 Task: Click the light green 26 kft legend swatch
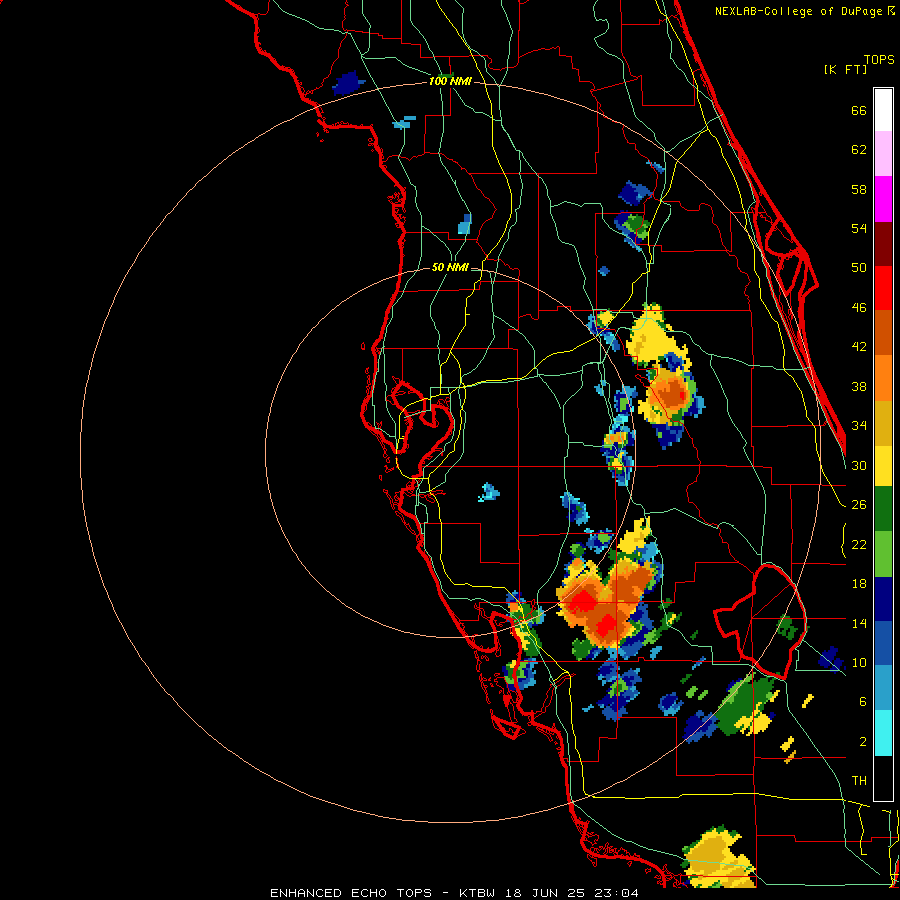(883, 554)
